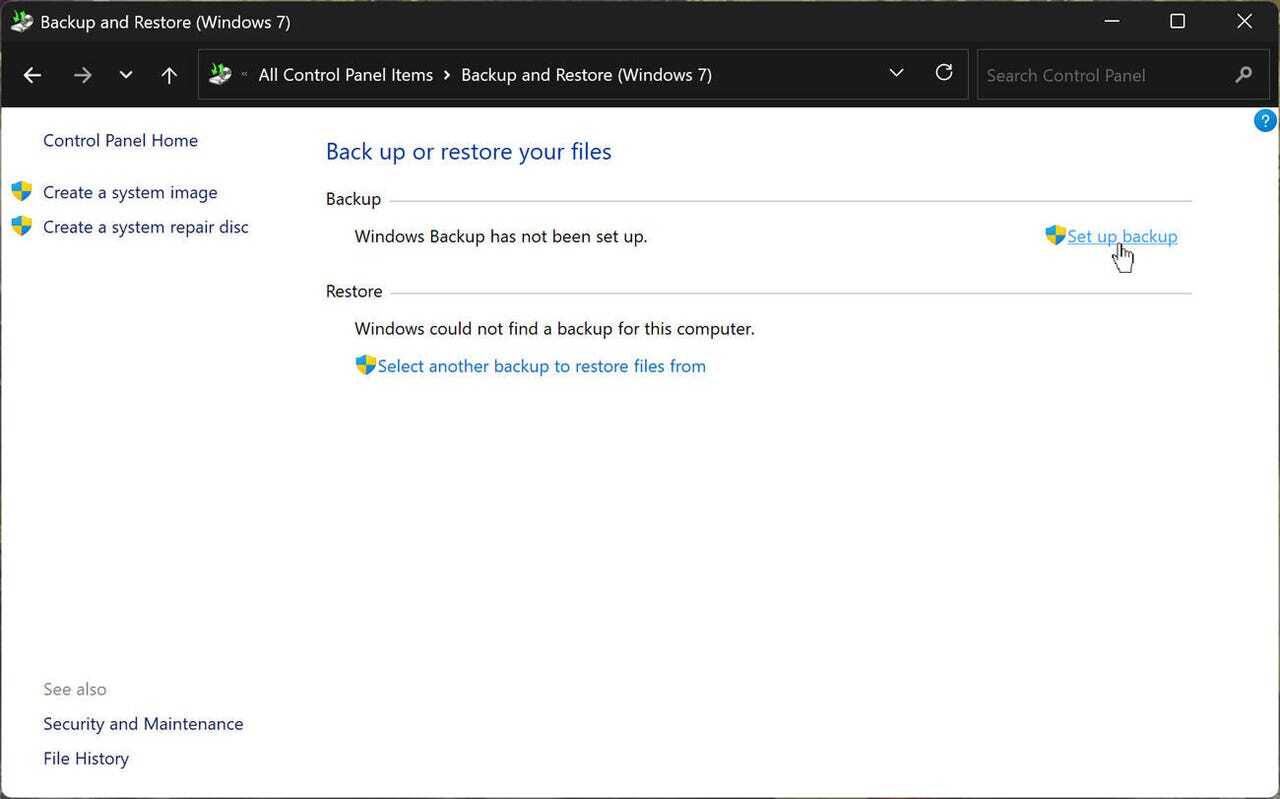Click the Search Control Panel field
Image resolution: width=1280 pixels, height=799 pixels.
click(x=1100, y=75)
